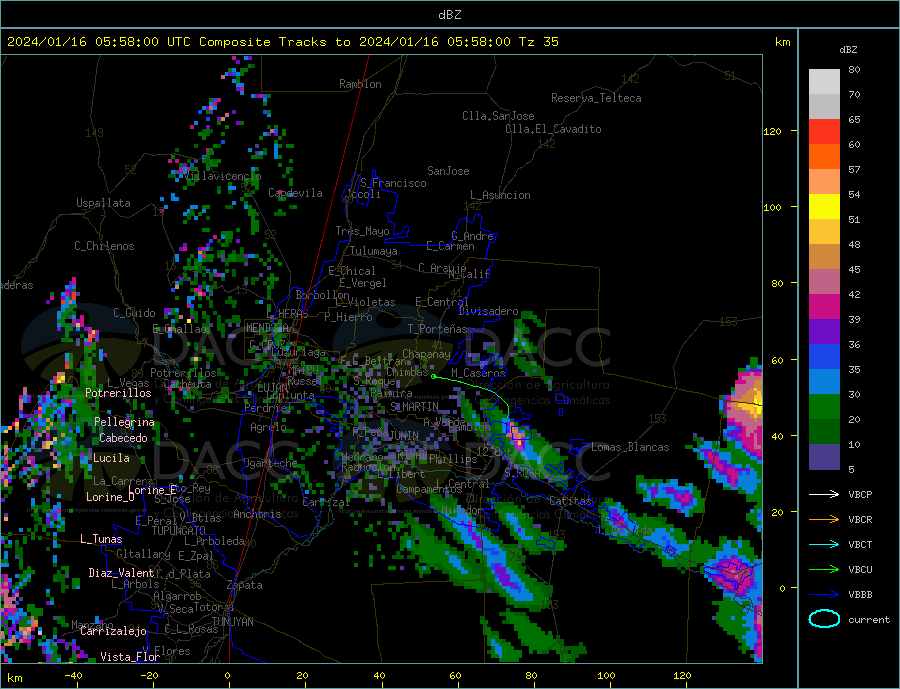Click the 'Chapanay' place label
The width and height of the screenshot is (900, 689).
click(x=426, y=354)
